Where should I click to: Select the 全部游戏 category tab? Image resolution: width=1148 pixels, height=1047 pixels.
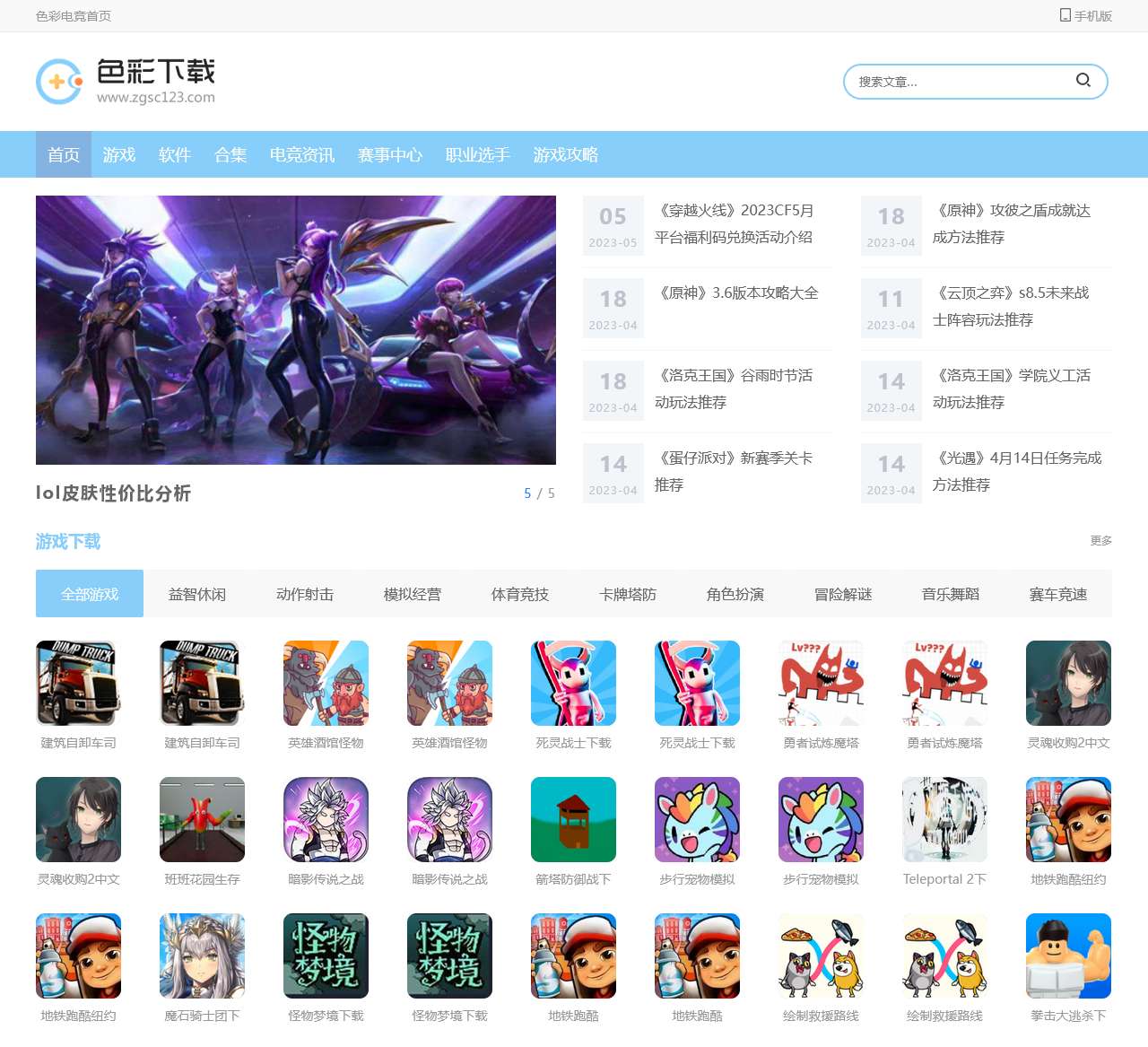pyautogui.click(x=90, y=593)
